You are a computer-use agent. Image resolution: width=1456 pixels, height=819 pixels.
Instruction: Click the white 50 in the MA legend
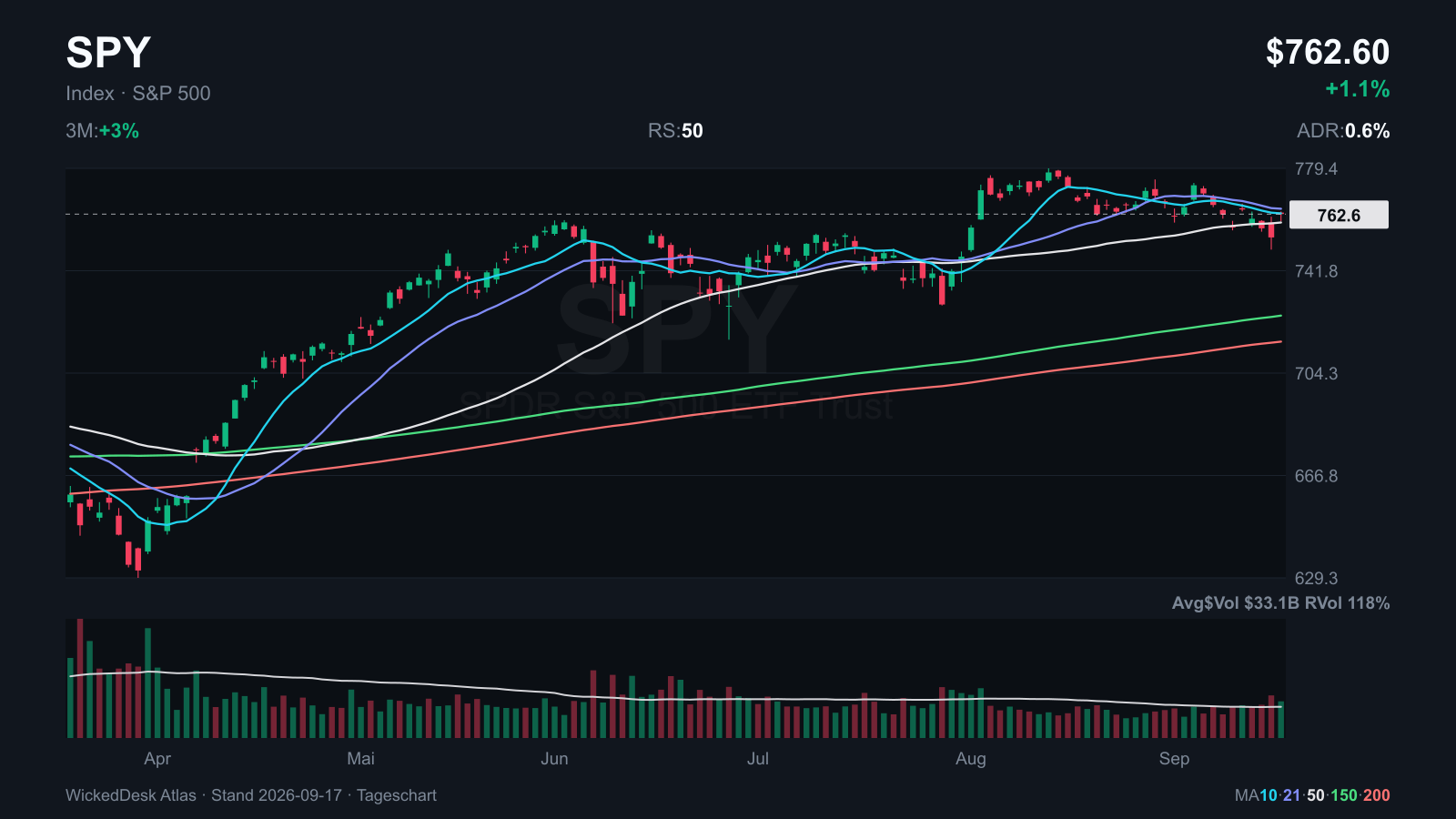(x=1316, y=795)
